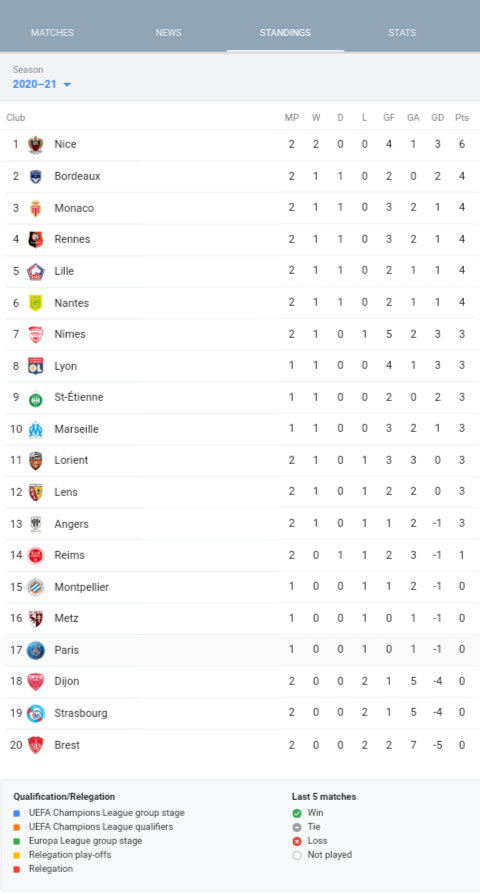This screenshot has height=894, width=480.
Task: Open the 2020–21 season dropdown
Action: pyautogui.click(x=42, y=84)
